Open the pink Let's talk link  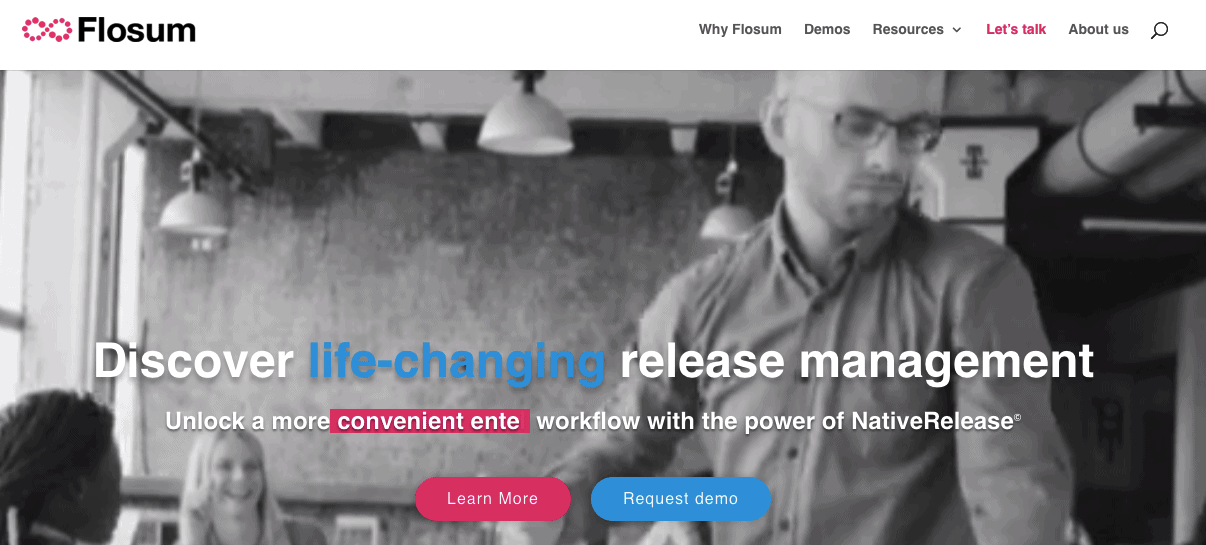(x=1016, y=29)
